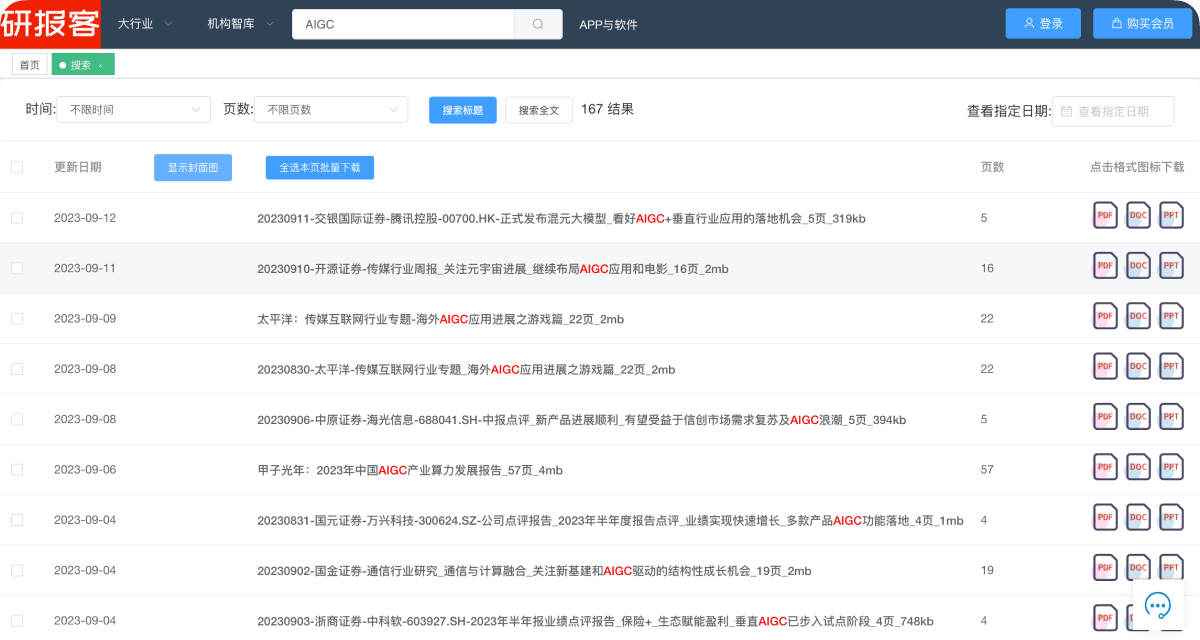Download PDF of 甲子光年 AIGC report
This screenshot has width=1200, height=640.
1105,467
